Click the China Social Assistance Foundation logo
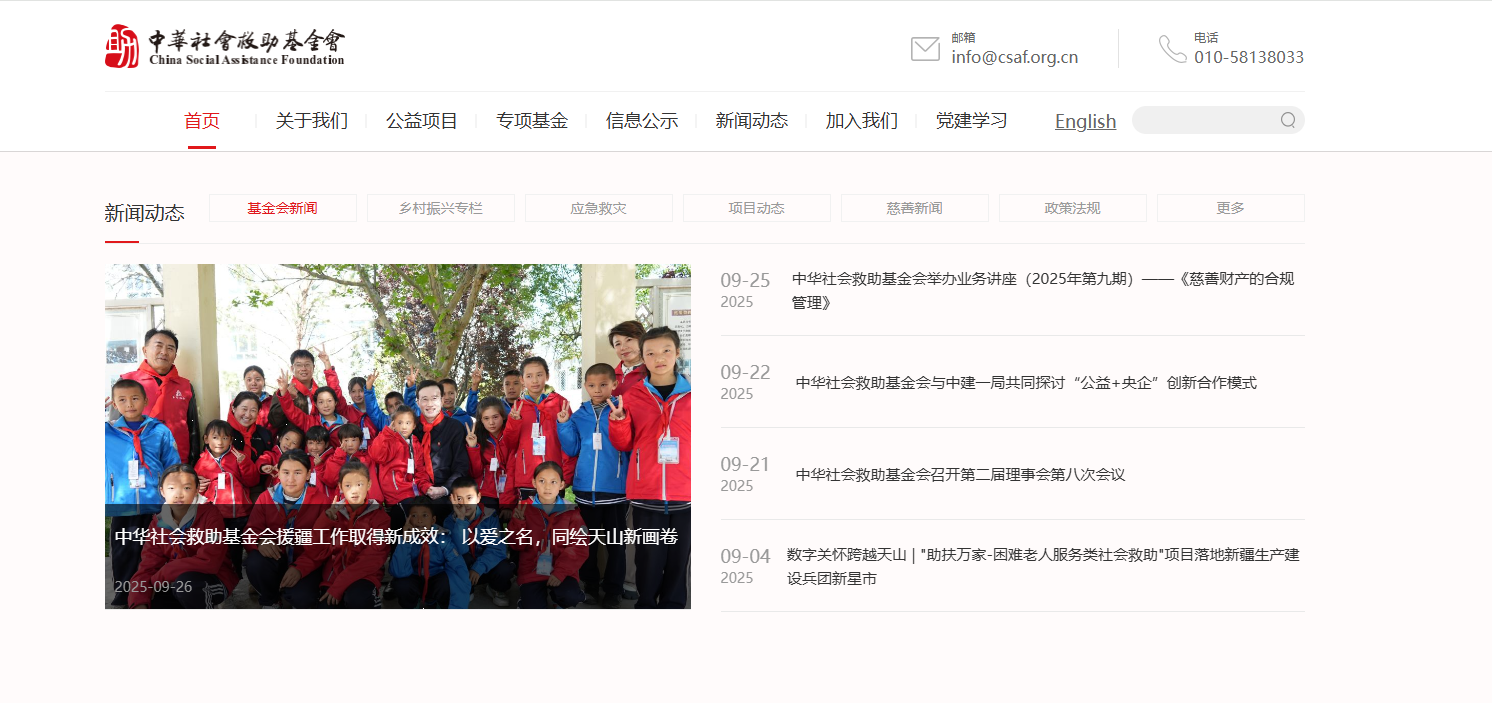The image size is (1492, 703). (x=224, y=46)
